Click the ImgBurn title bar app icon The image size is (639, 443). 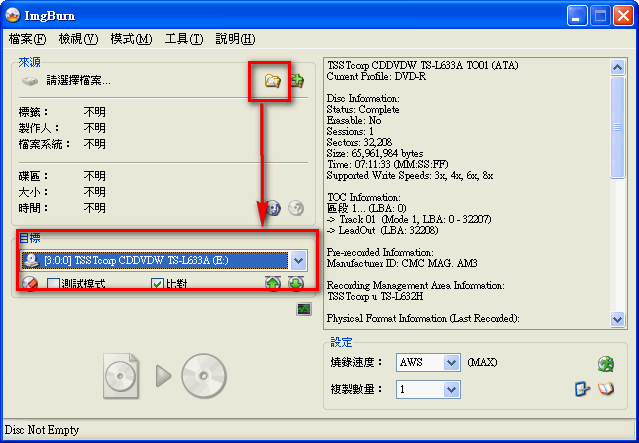(x=13, y=15)
